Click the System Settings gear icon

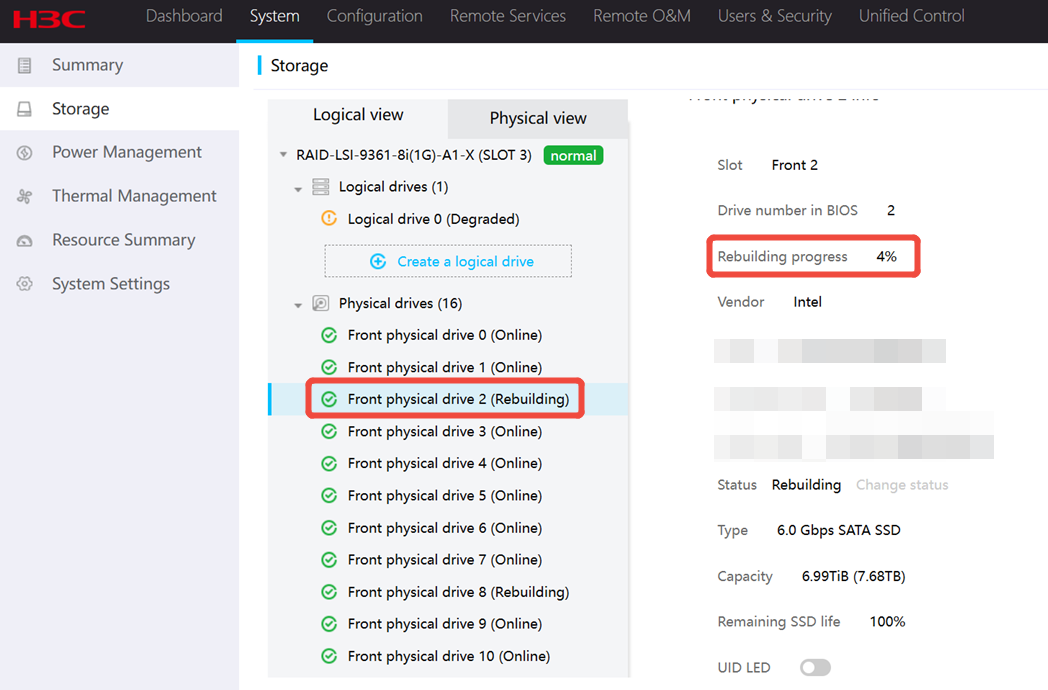click(25, 284)
